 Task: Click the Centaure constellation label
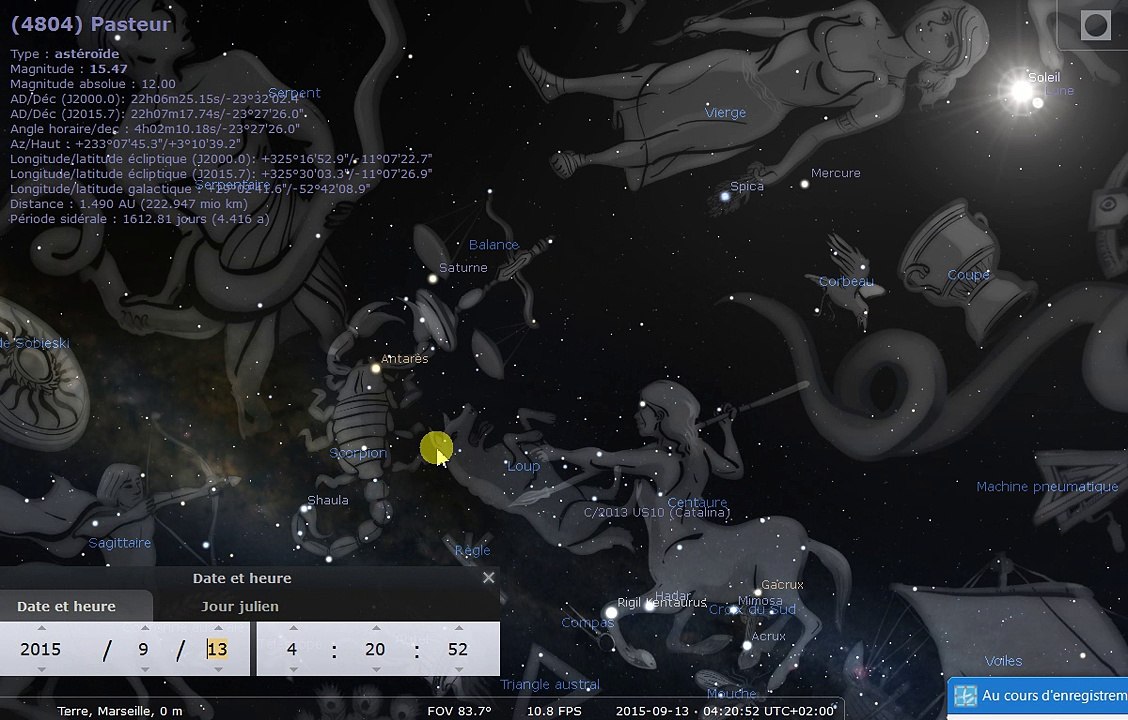click(697, 502)
